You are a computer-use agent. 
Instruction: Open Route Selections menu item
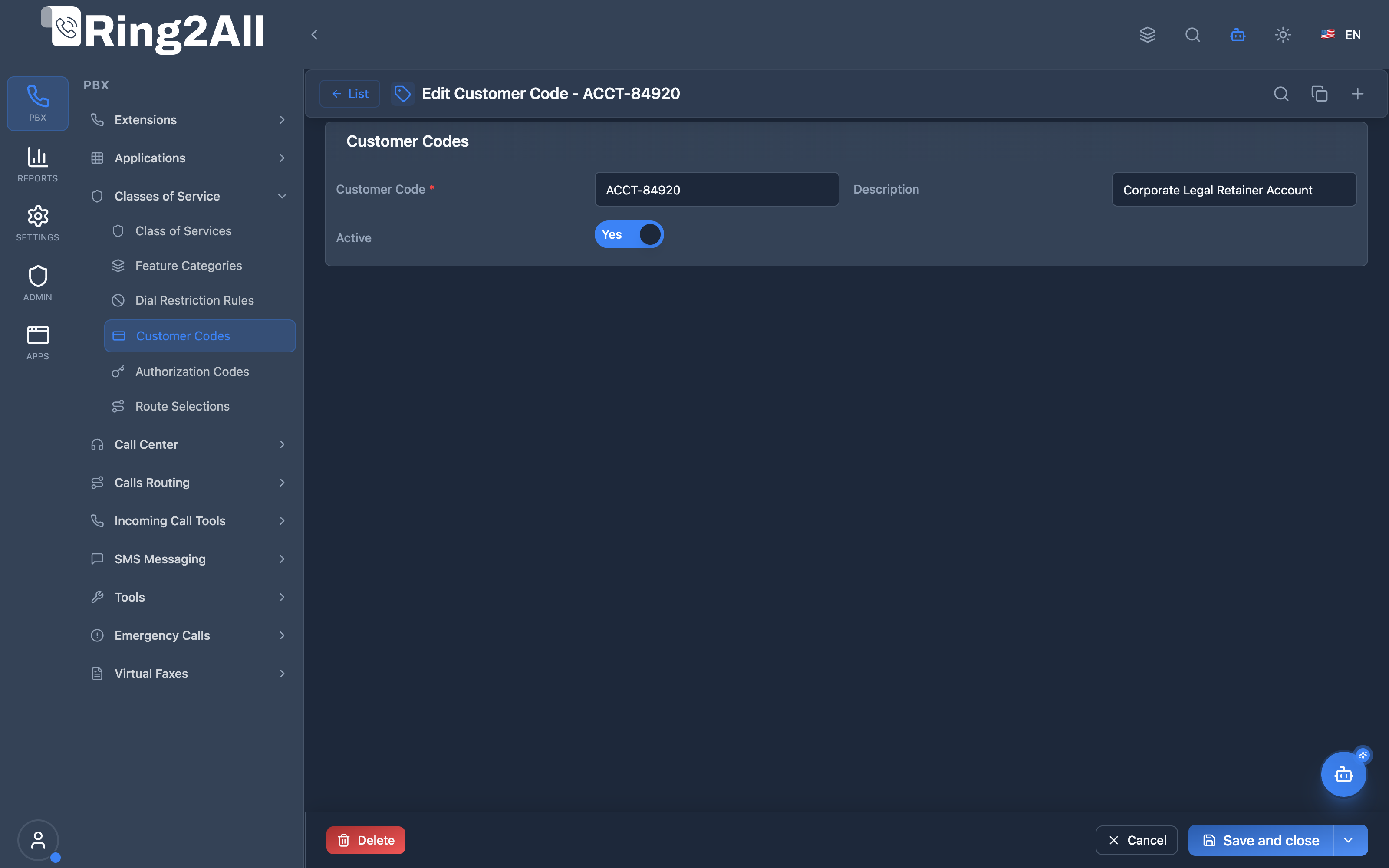pos(200,407)
